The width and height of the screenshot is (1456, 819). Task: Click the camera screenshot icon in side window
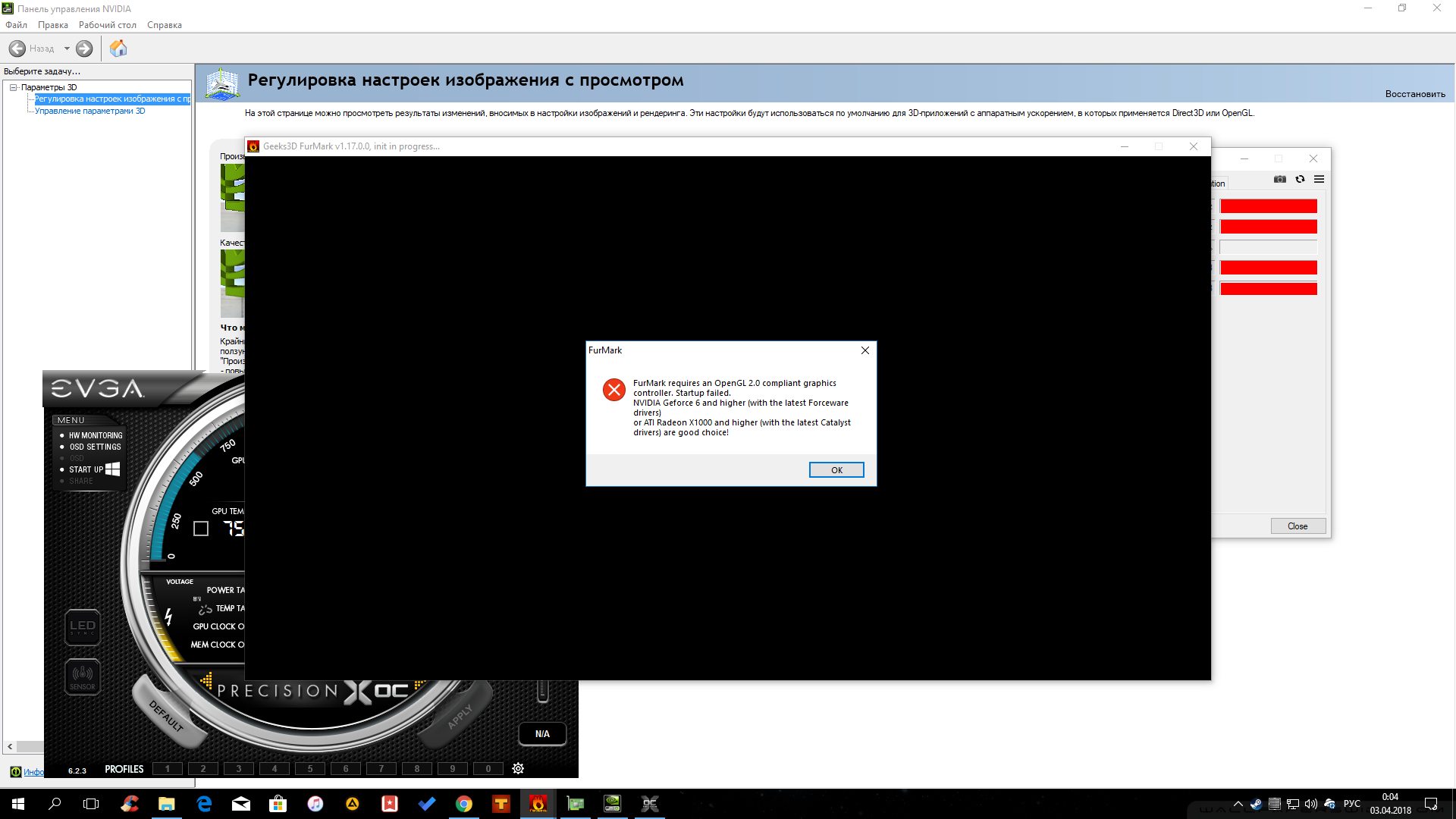coord(1280,179)
